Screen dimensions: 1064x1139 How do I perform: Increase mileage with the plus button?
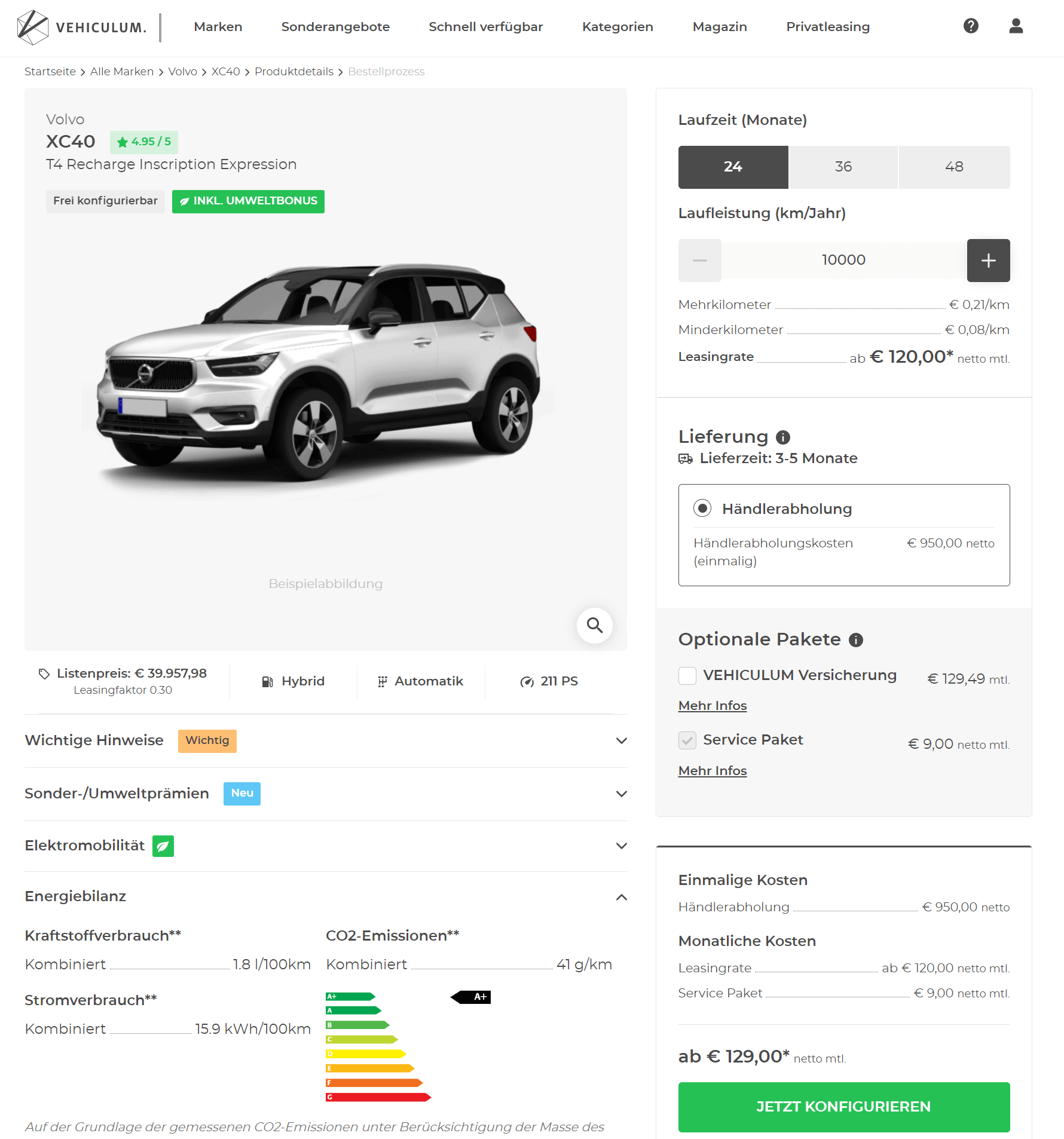tap(988, 261)
